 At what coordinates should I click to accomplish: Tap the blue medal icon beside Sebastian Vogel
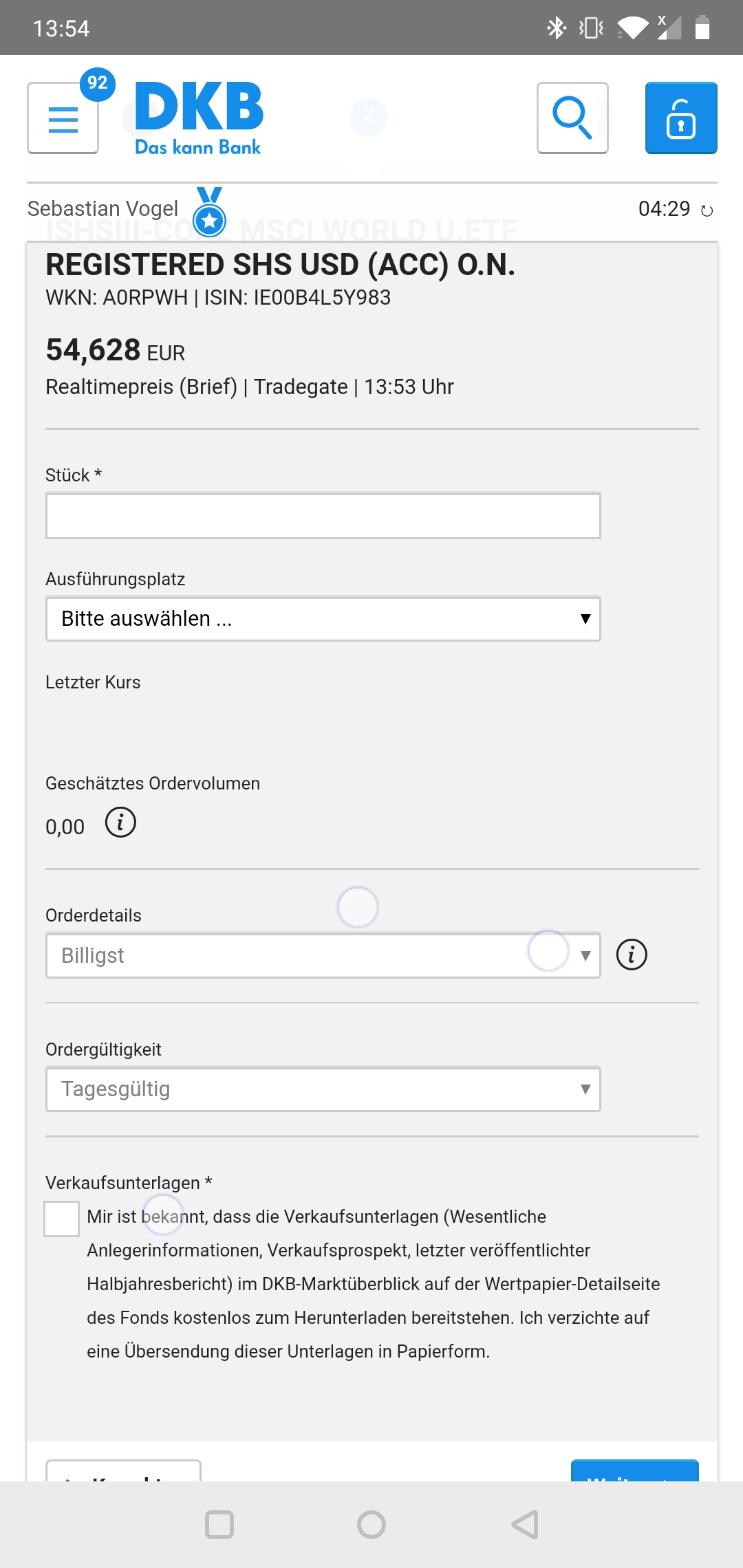pos(209,213)
